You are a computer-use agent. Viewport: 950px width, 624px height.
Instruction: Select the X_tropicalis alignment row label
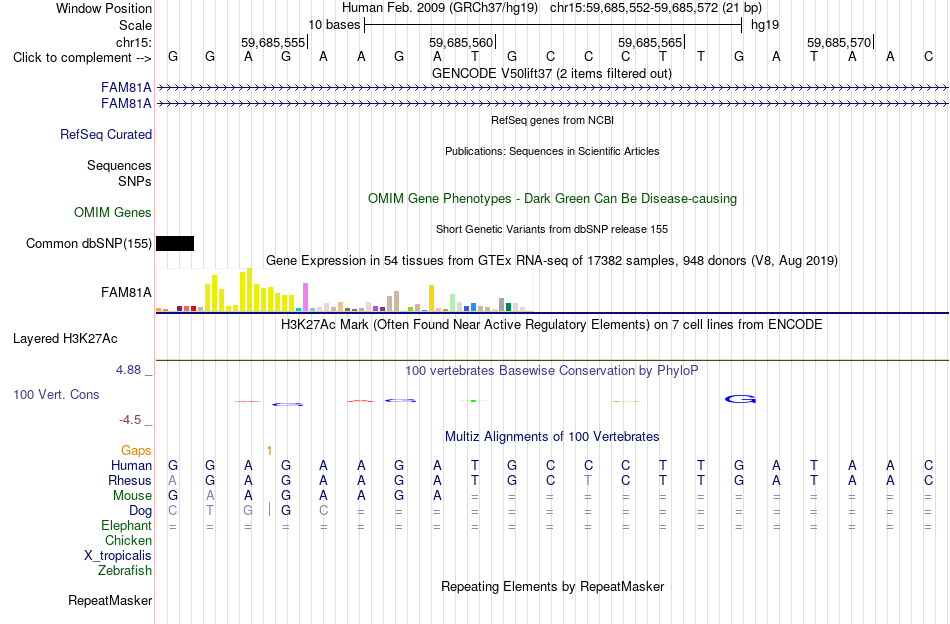click(118, 556)
